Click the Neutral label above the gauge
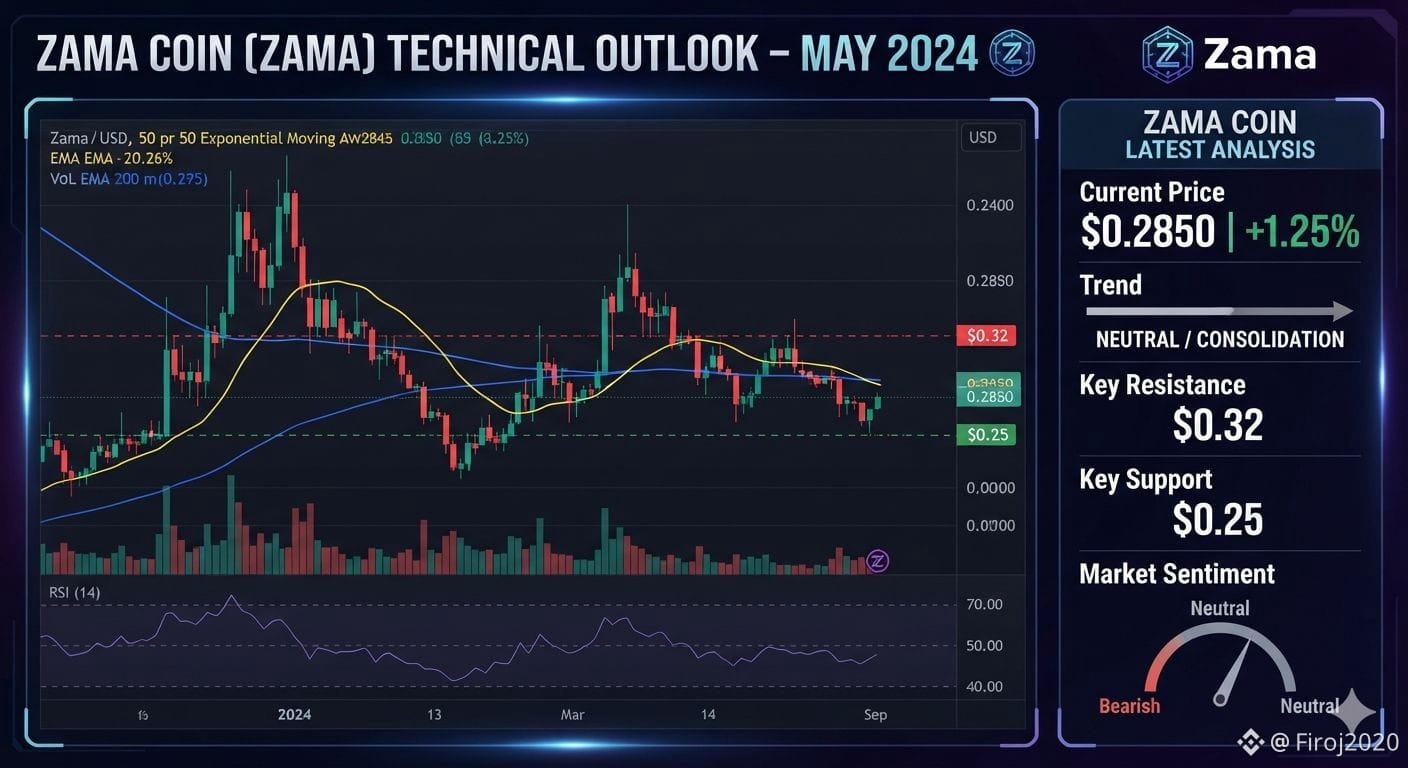The width and height of the screenshot is (1408, 768). [1220, 608]
